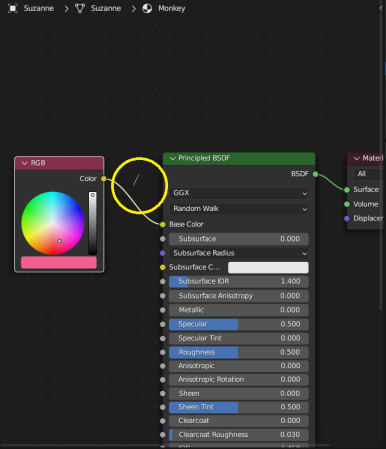Click the Clearcoat Roughness slider
386x449 pixels.
(x=239, y=435)
